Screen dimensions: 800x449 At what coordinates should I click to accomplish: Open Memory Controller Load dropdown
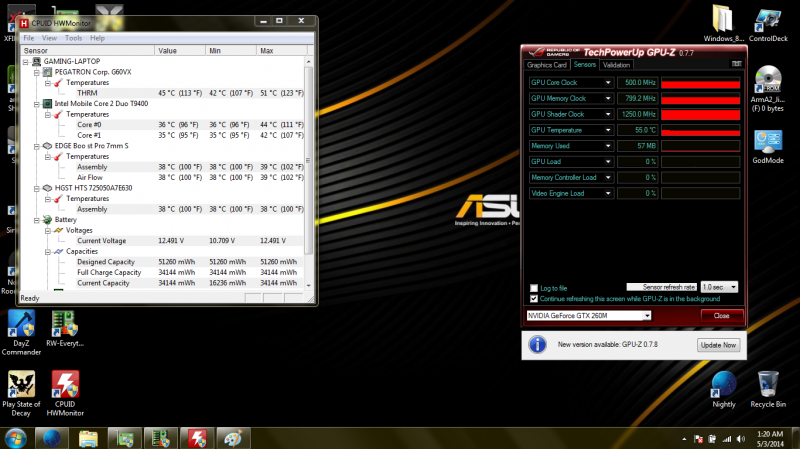click(x=608, y=178)
